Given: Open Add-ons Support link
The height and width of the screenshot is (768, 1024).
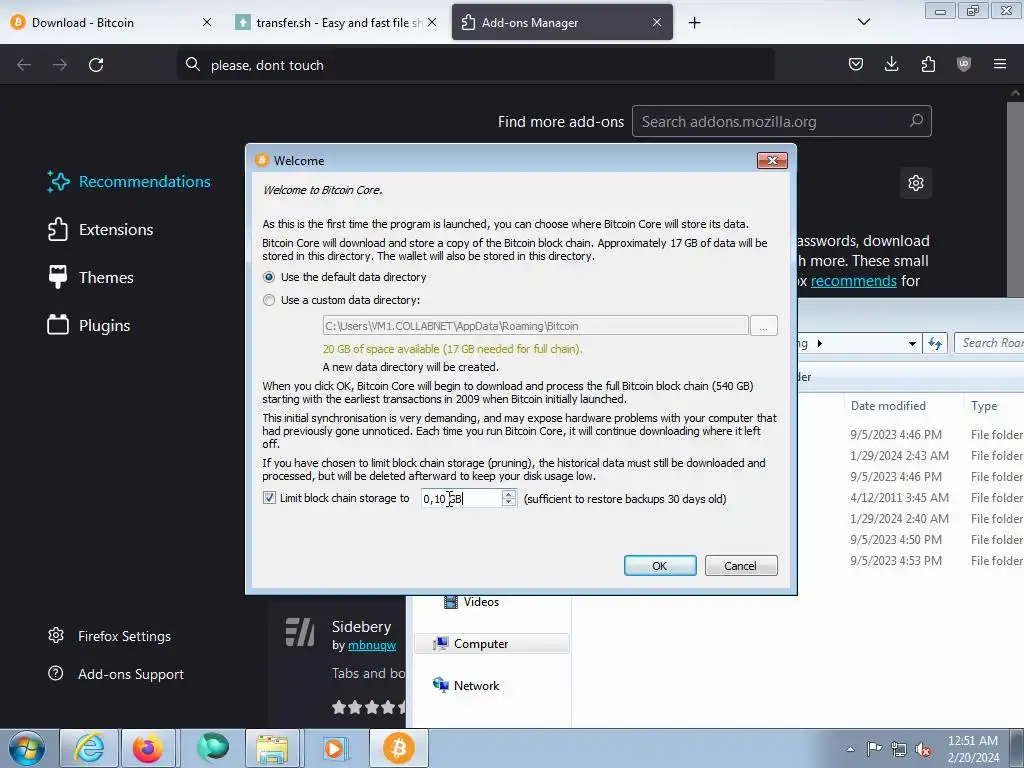Looking at the screenshot, I should coord(116,674).
